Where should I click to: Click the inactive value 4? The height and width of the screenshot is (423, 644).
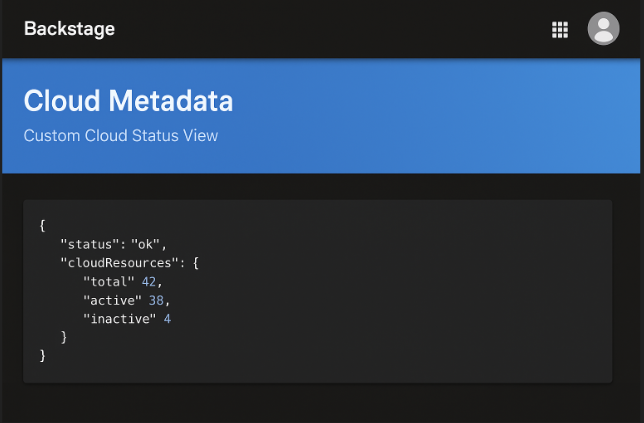point(167,319)
